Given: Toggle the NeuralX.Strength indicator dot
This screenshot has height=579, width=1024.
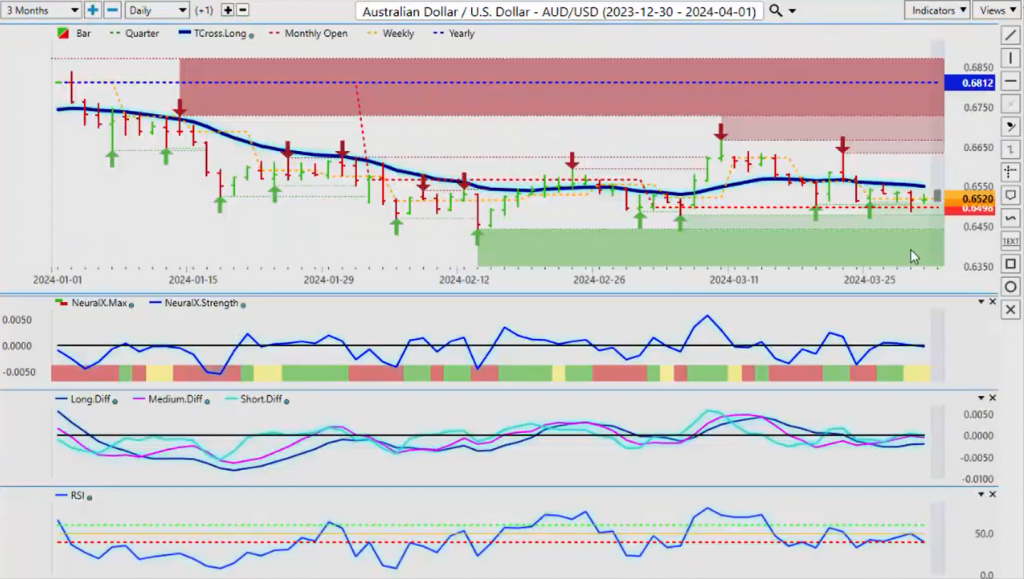Looking at the screenshot, I should click(243, 304).
